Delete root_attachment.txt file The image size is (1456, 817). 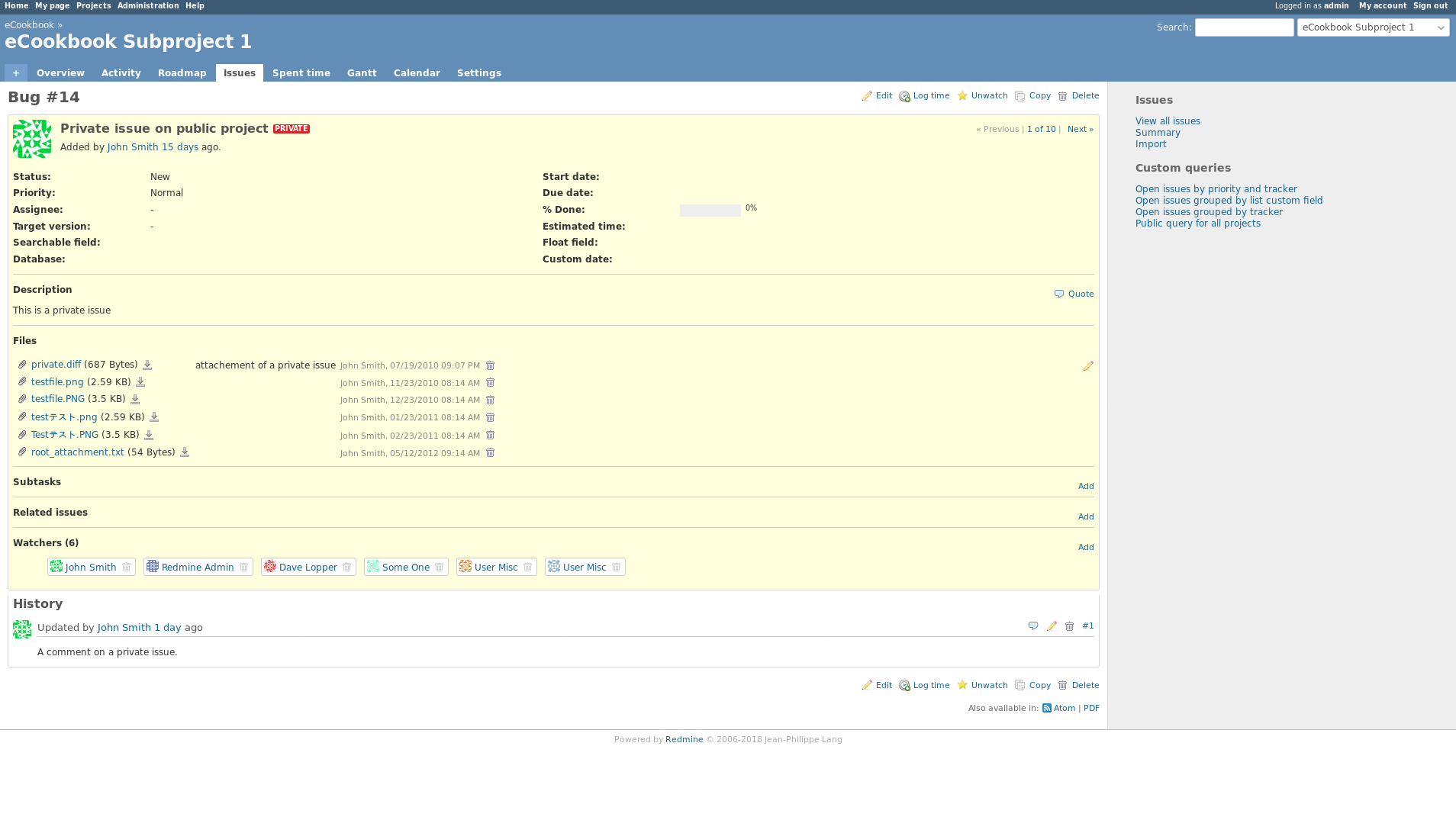pos(491,452)
